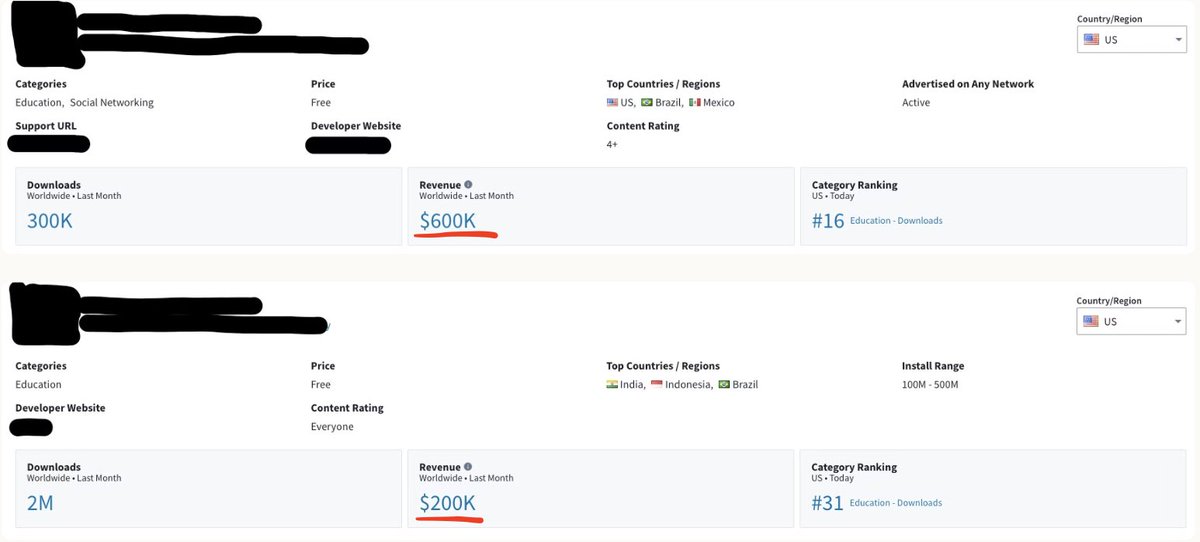Screen dimensions: 1200x542
Task: Click the '4+' content rating
Action: pyautogui.click(x=613, y=145)
